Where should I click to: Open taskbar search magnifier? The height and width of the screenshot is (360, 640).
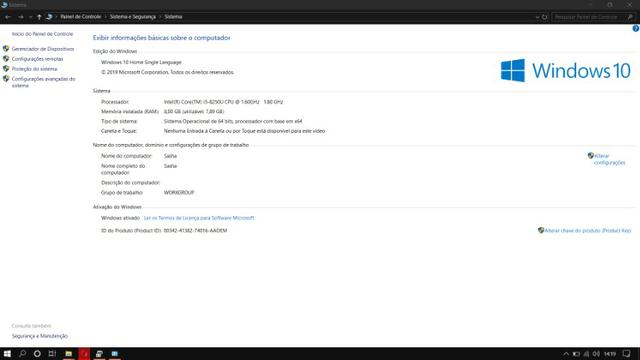coord(22,354)
